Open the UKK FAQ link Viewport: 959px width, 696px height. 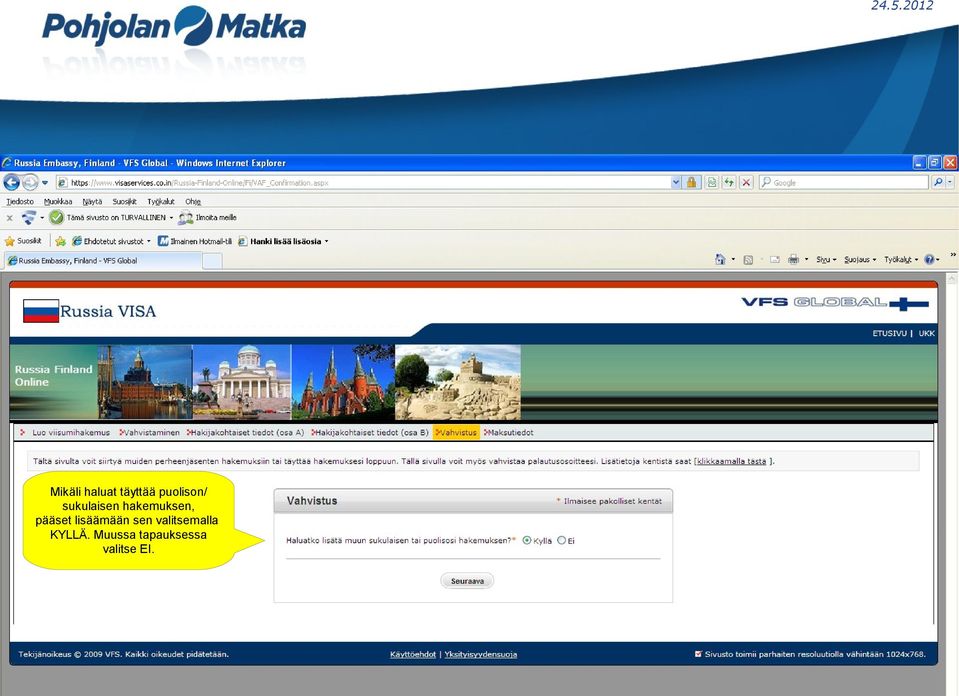(927, 333)
